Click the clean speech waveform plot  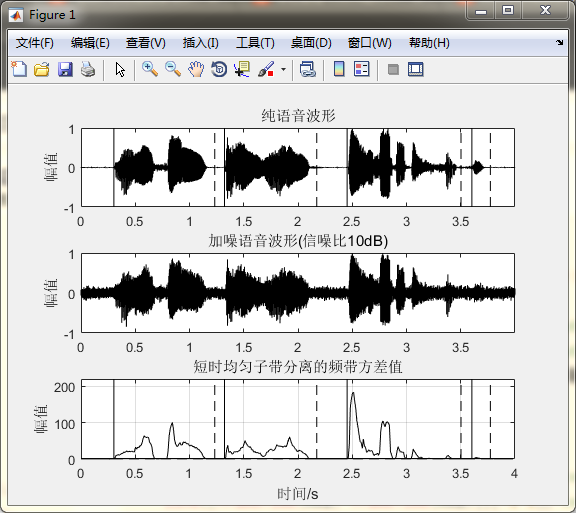tap(298, 168)
